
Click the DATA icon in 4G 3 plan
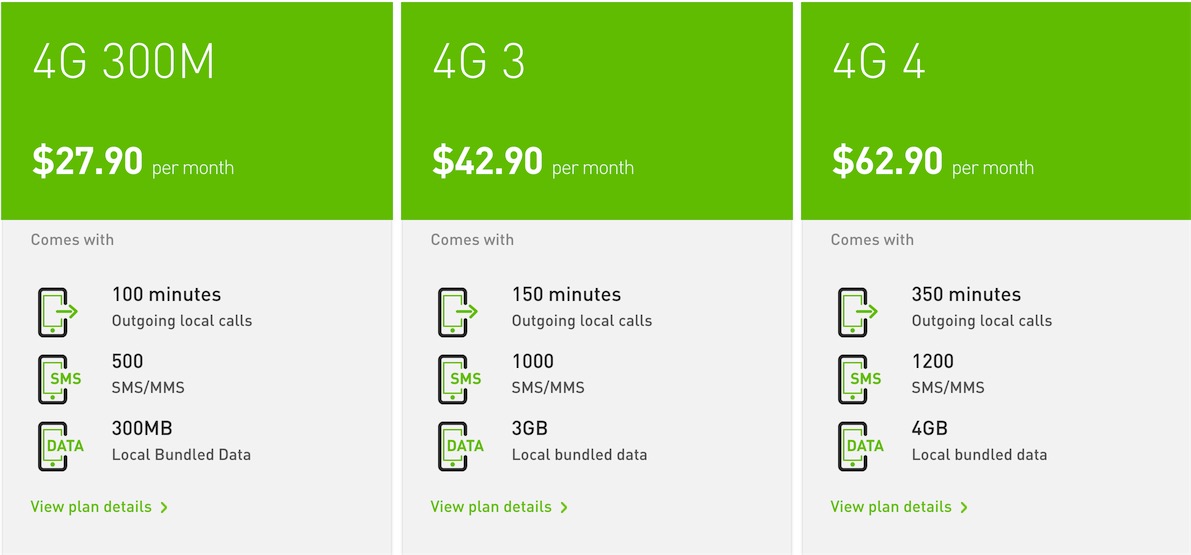point(458,446)
